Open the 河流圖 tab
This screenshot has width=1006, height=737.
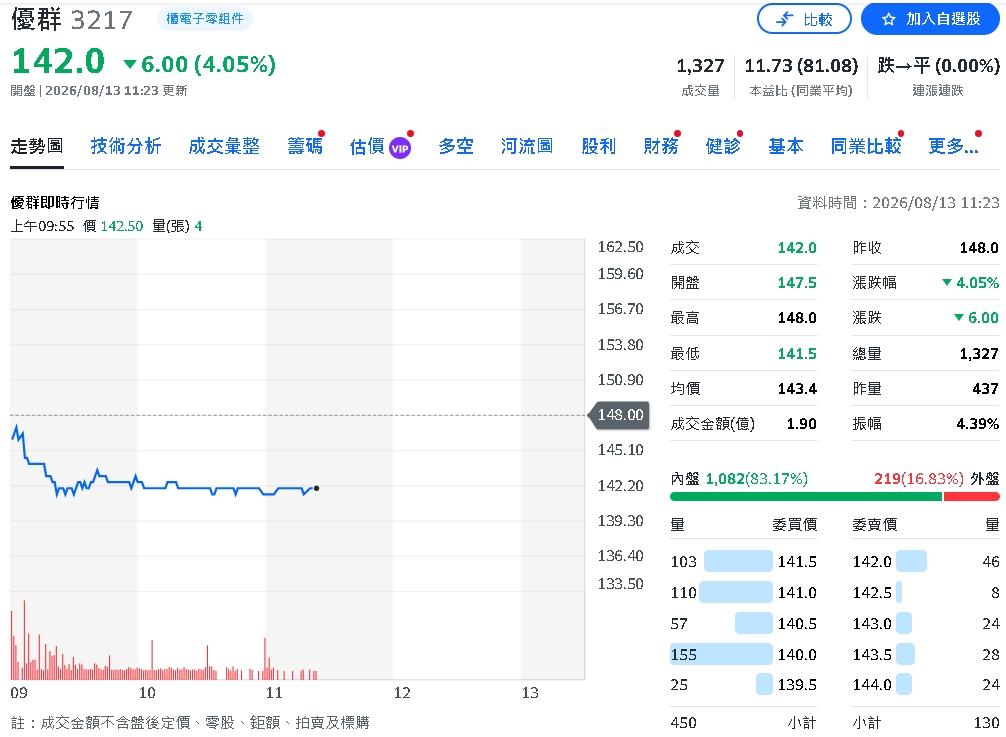point(527,146)
